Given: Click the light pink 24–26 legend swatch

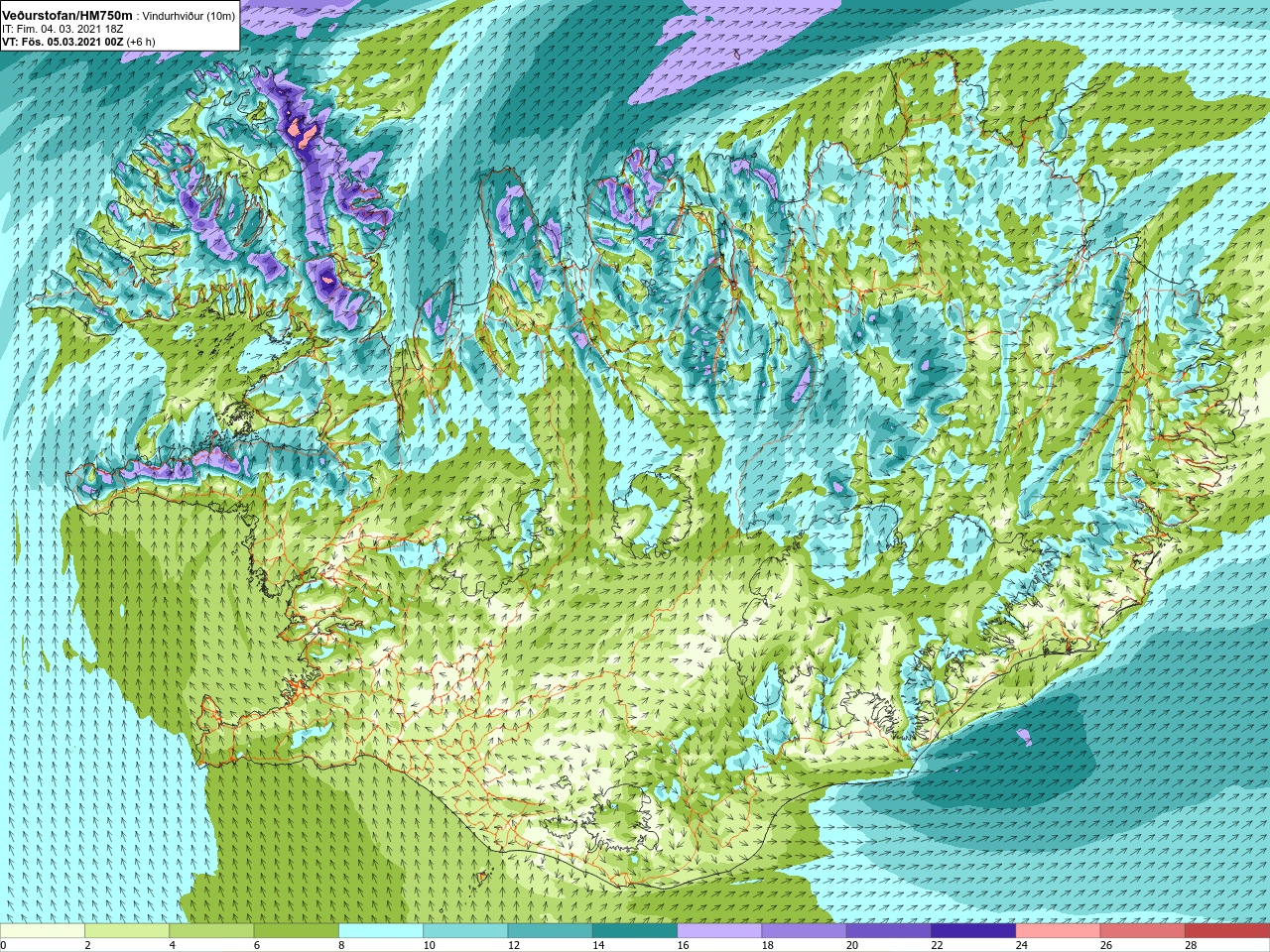Looking at the screenshot, I should pos(1059,931).
